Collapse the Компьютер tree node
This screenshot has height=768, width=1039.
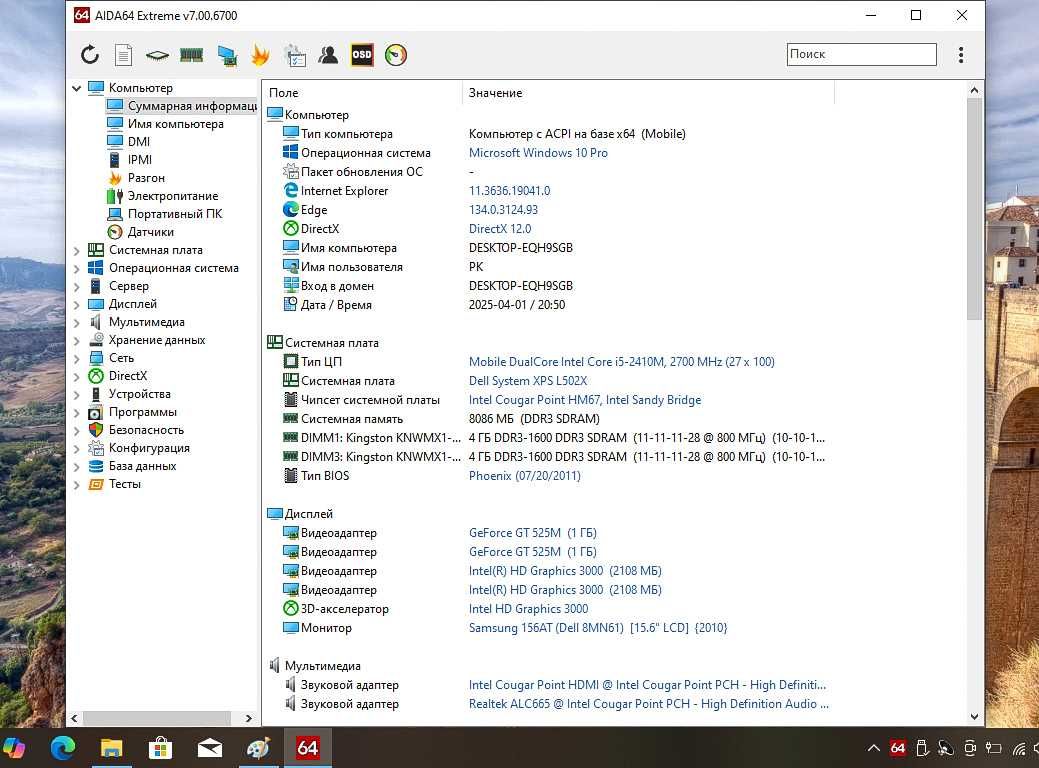[76, 87]
